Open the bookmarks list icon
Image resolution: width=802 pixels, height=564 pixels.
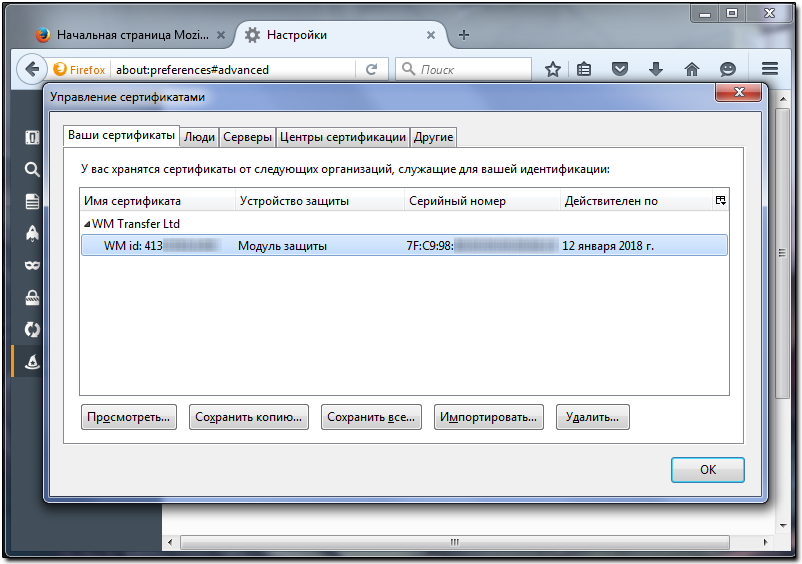[585, 69]
